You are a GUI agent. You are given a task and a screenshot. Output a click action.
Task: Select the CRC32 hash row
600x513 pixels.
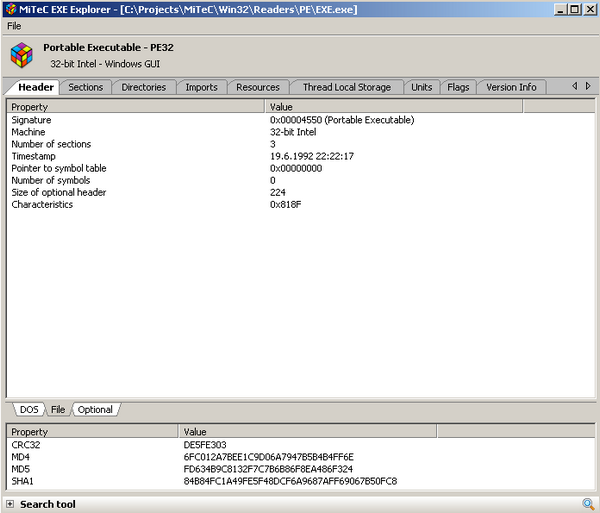point(300,445)
